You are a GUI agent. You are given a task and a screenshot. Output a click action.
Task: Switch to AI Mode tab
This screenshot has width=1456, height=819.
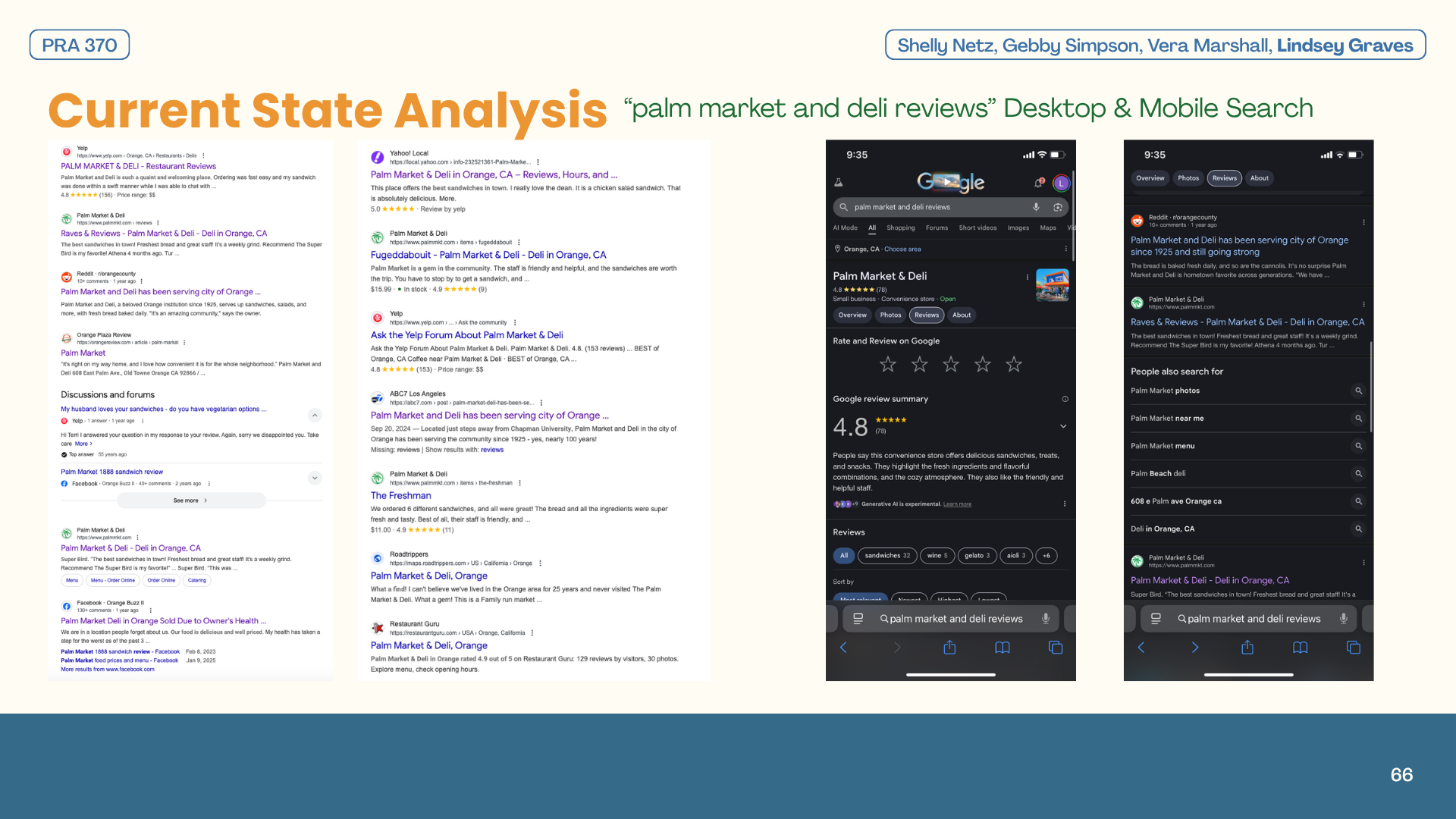click(845, 227)
